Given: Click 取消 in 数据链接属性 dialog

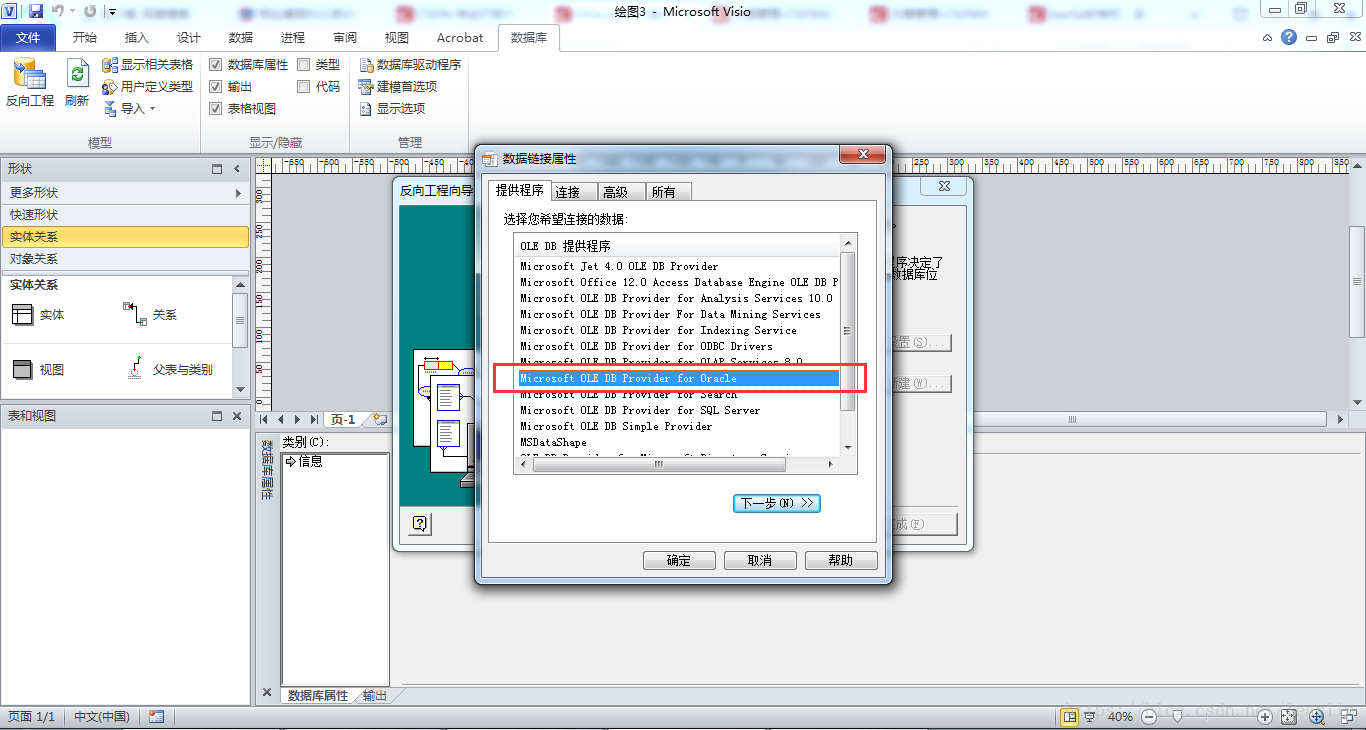Looking at the screenshot, I should (x=760, y=560).
